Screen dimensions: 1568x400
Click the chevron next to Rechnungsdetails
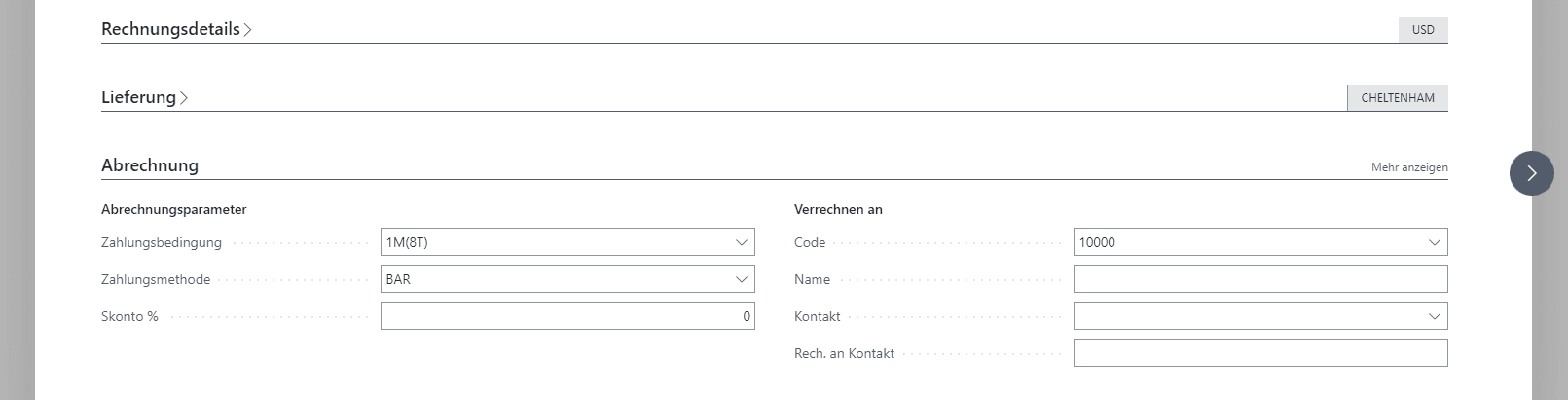[248, 30]
